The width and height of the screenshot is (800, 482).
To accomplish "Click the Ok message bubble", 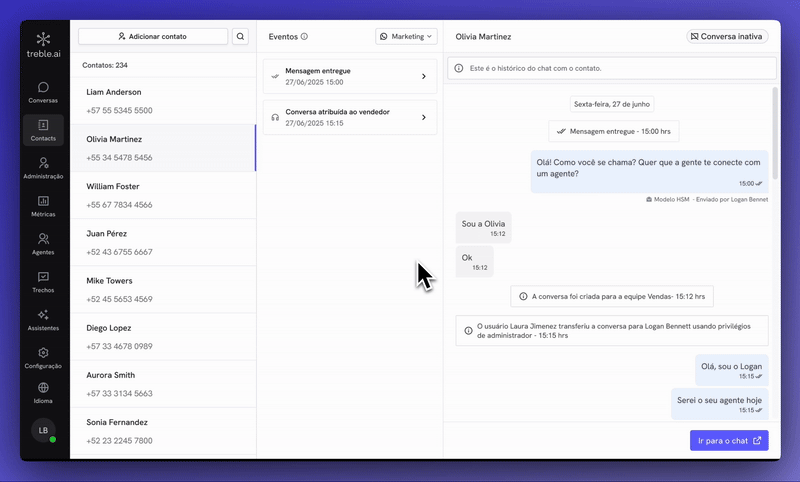I will pyautogui.click(x=474, y=262).
